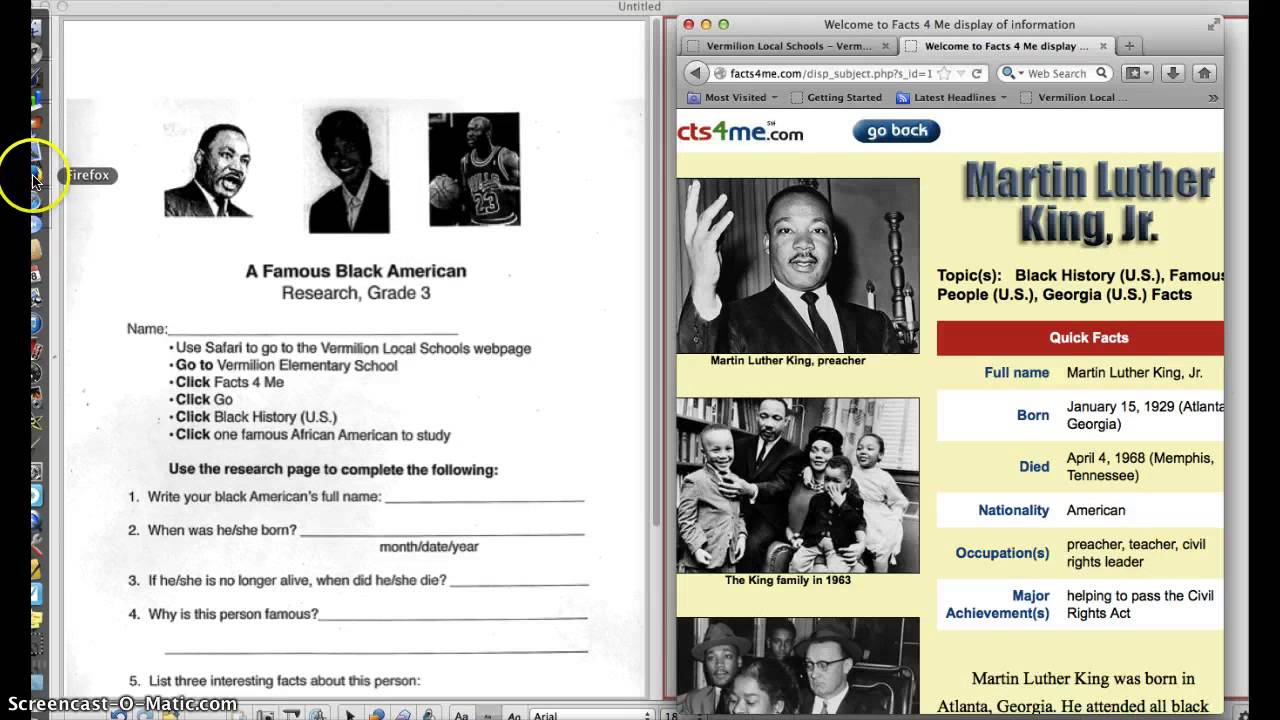The height and width of the screenshot is (720, 1280).
Task: Click the Quick Facts header bar
Action: [1080, 338]
